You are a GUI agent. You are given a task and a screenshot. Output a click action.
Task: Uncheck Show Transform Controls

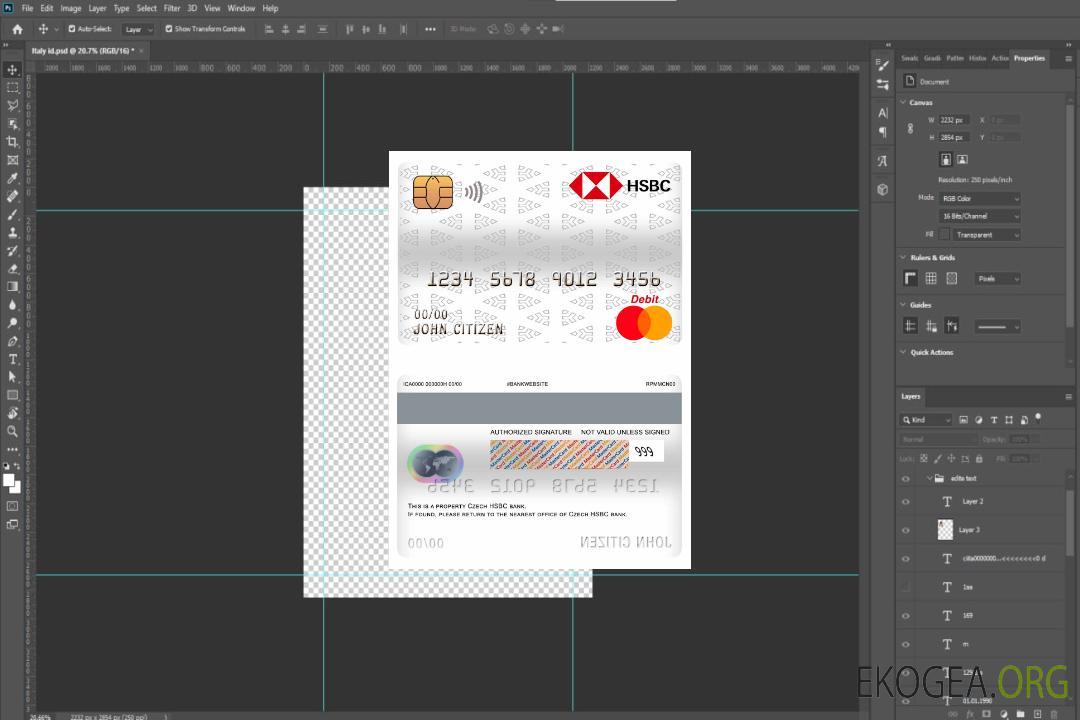tap(169, 29)
